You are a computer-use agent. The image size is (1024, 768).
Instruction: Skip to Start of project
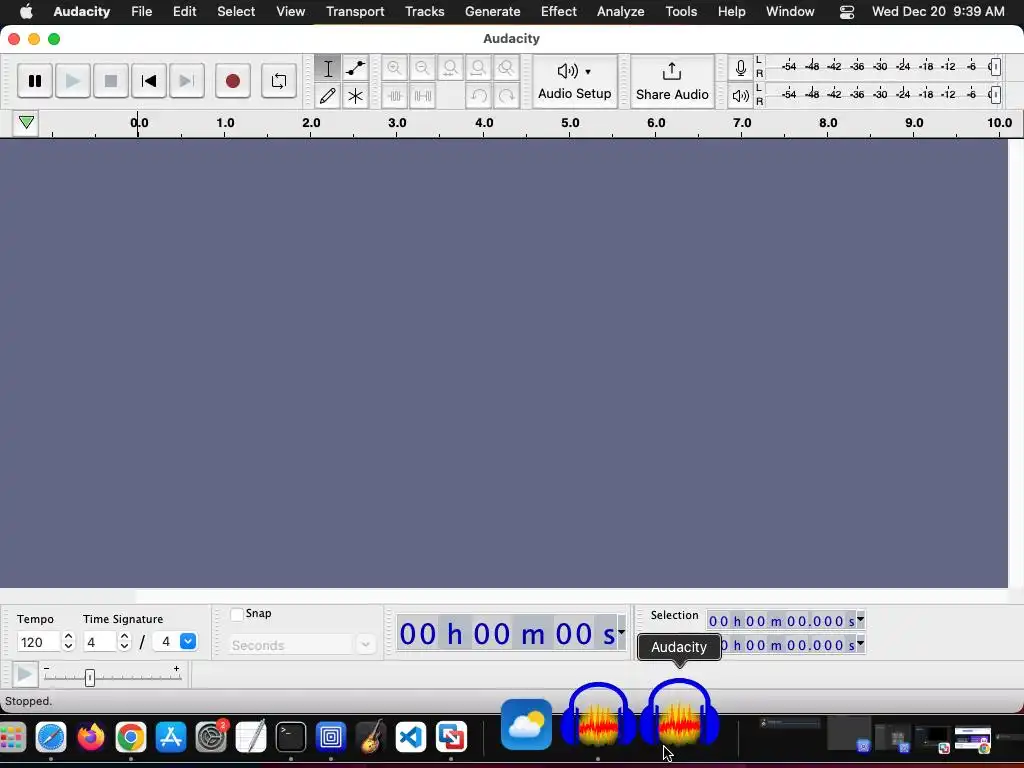click(149, 81)
